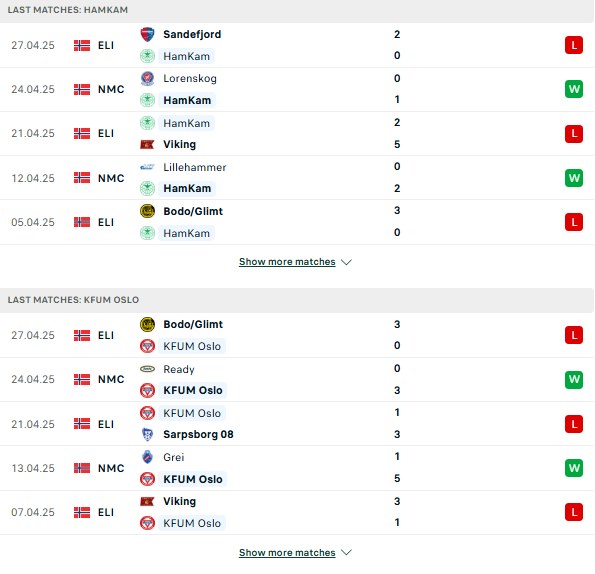Click the Ready club logo

coord(147,369)
